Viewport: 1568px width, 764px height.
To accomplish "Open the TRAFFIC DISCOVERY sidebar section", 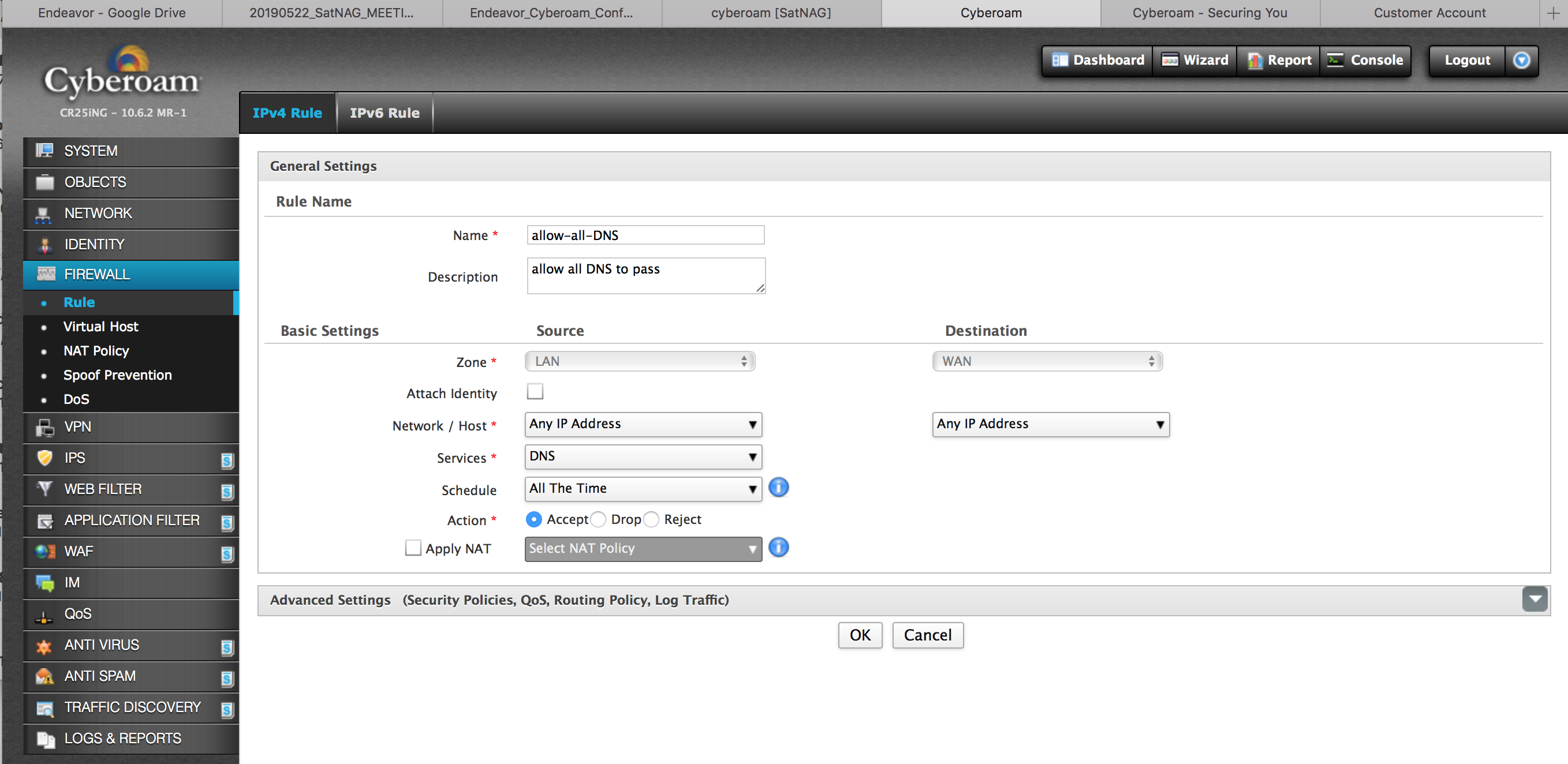I will (131, 707).
